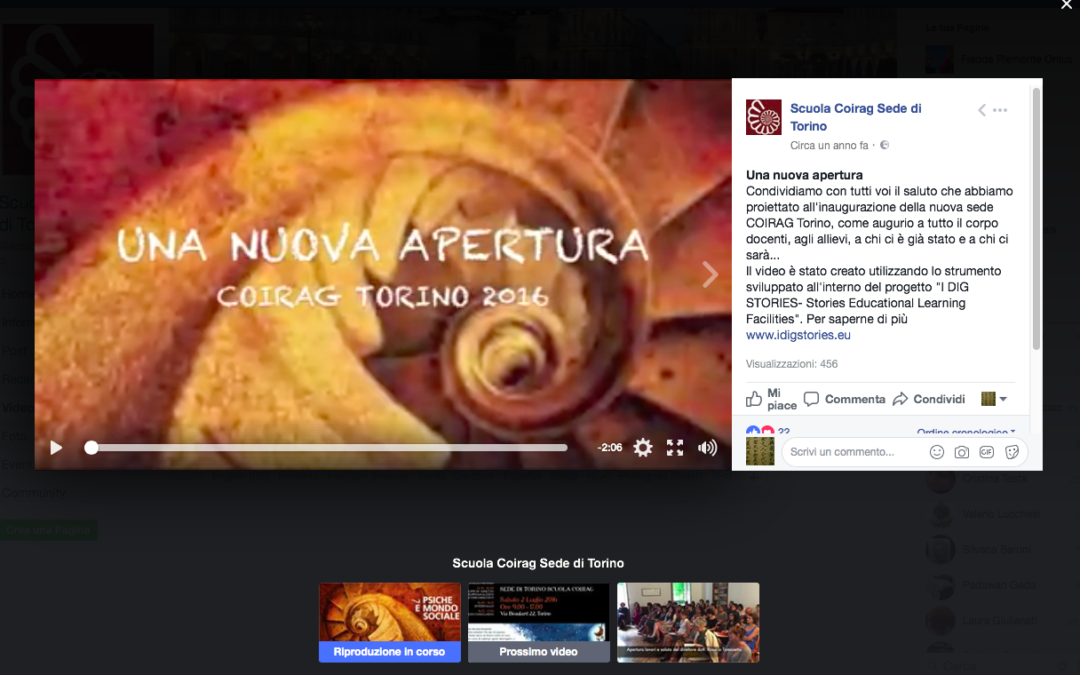This screenshot has width=1080, height=675.
Task: Click the video seek handle knob
Action: [x=91, y=448]
